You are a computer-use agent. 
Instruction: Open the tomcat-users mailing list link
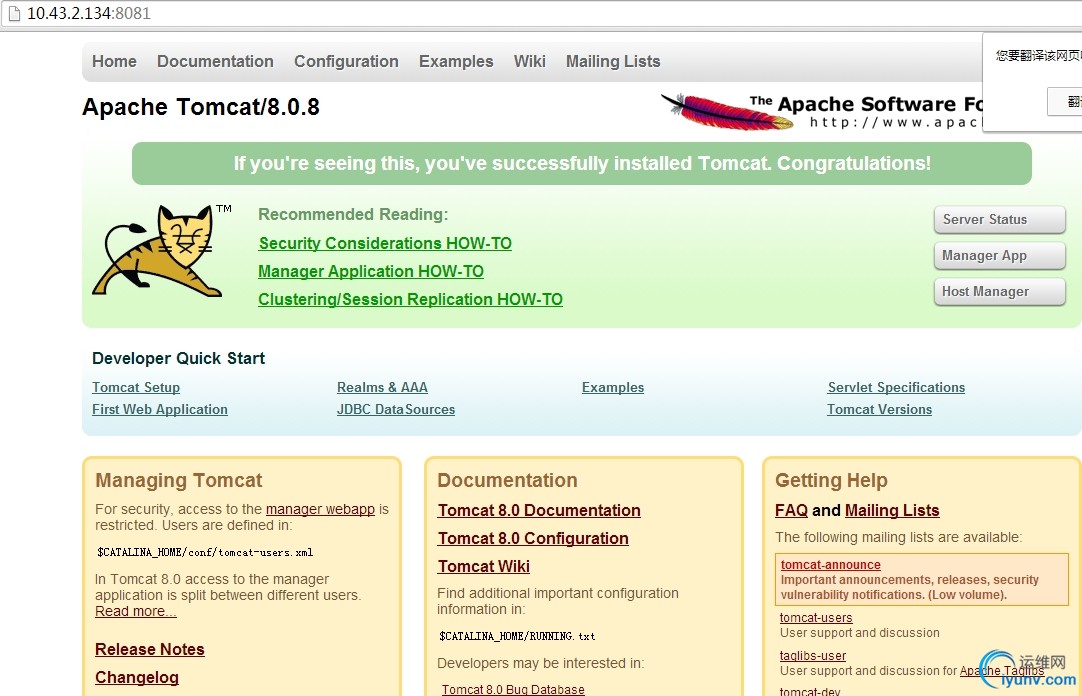pos(816,618)
